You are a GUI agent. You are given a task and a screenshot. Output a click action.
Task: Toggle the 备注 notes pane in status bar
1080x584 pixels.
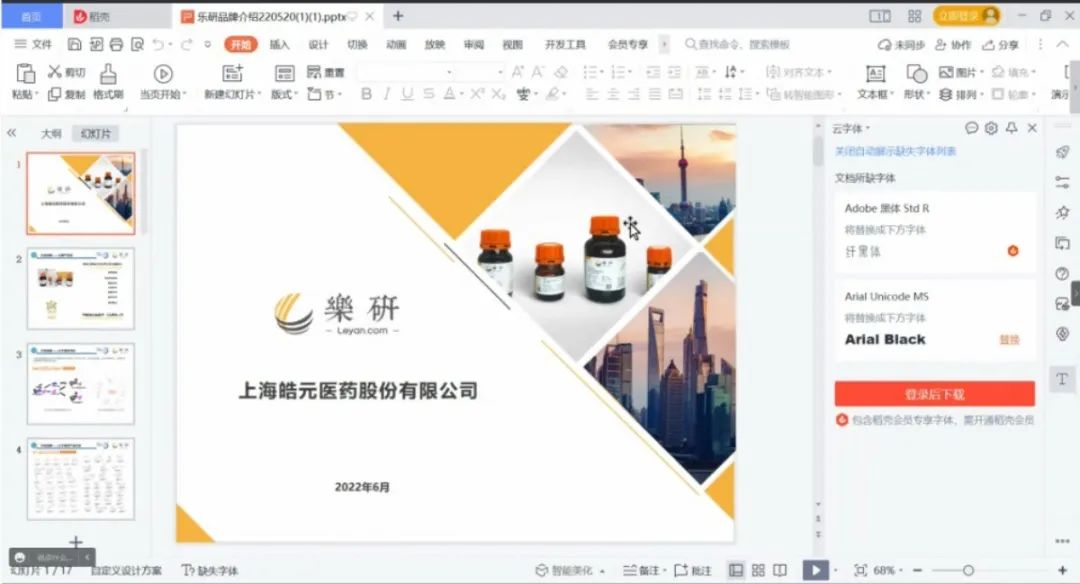tap(642, 570)
